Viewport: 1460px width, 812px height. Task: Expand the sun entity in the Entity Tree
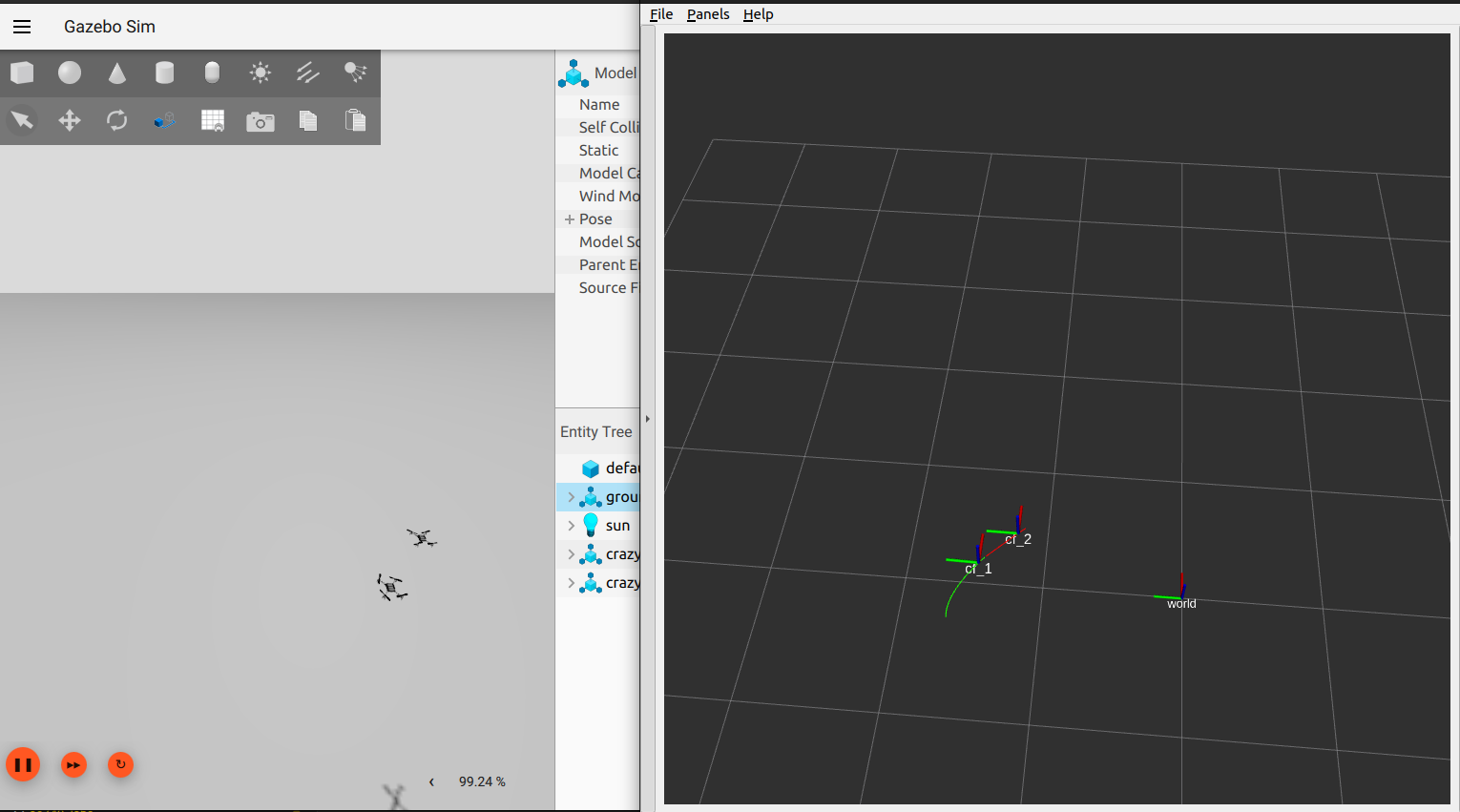[x=573, y=525]
